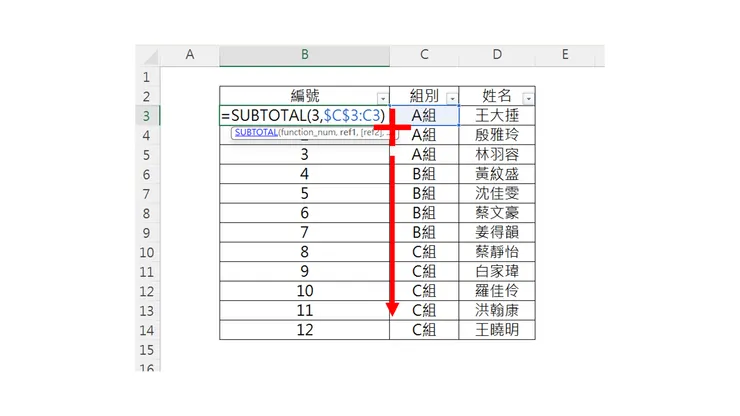Select the C組 cell beside 白家瑋
This screenshot has width=740, height=416.
(x=424, y=272)
